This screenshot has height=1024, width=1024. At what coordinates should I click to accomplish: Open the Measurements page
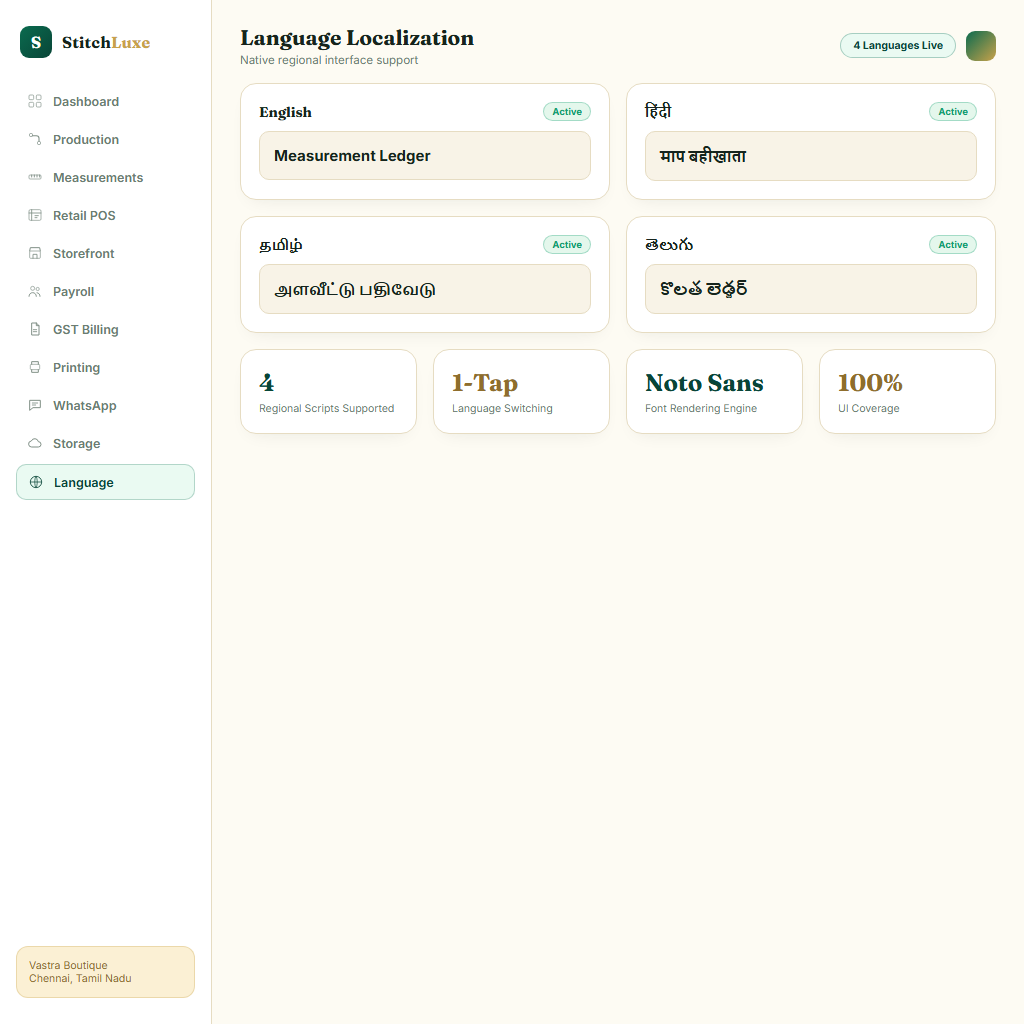105,177
